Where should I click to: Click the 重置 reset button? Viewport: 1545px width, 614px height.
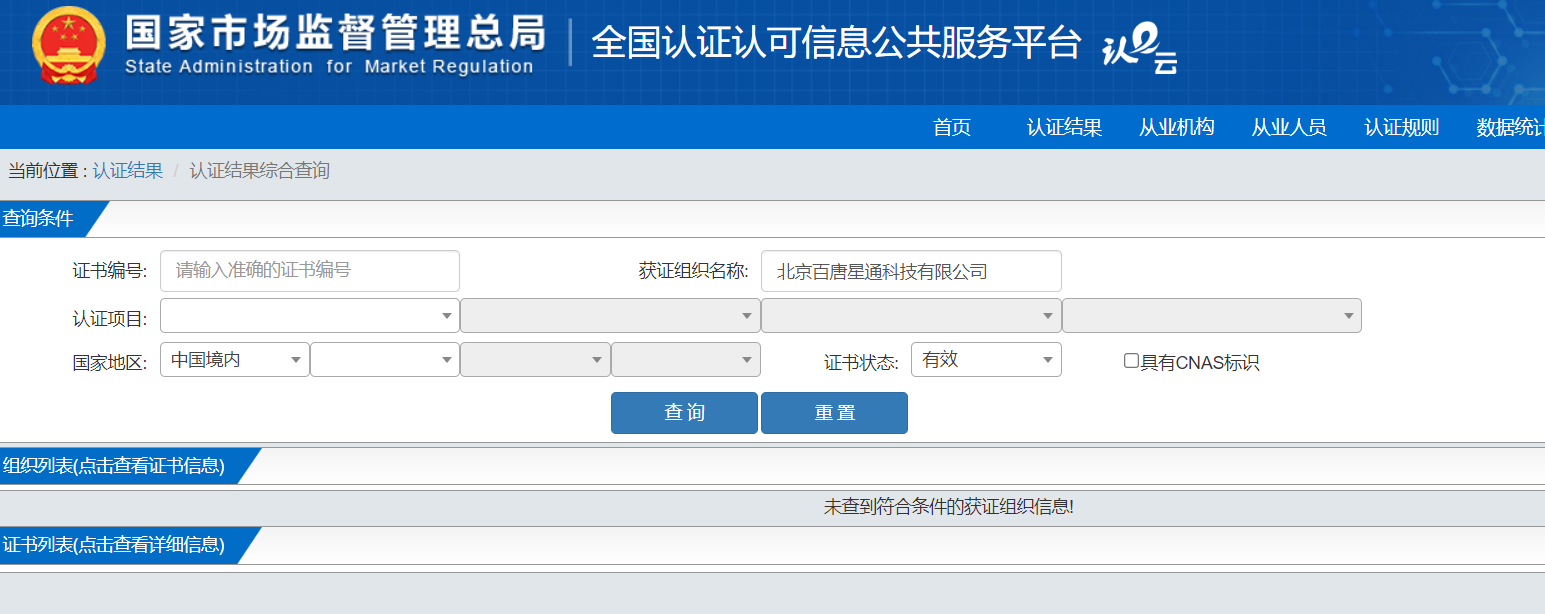(x=834, y=413)
